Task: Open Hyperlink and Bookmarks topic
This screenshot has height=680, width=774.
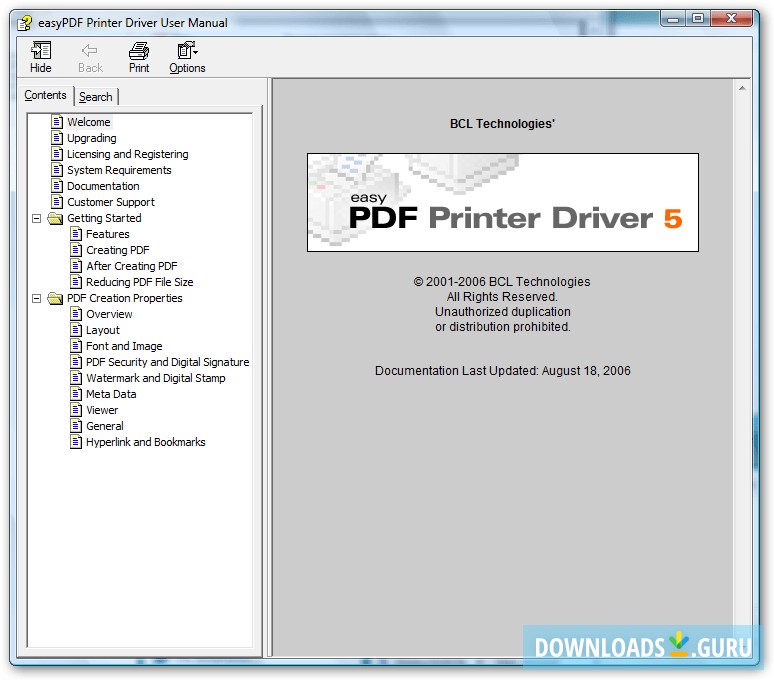Action: tap(146, 442)
